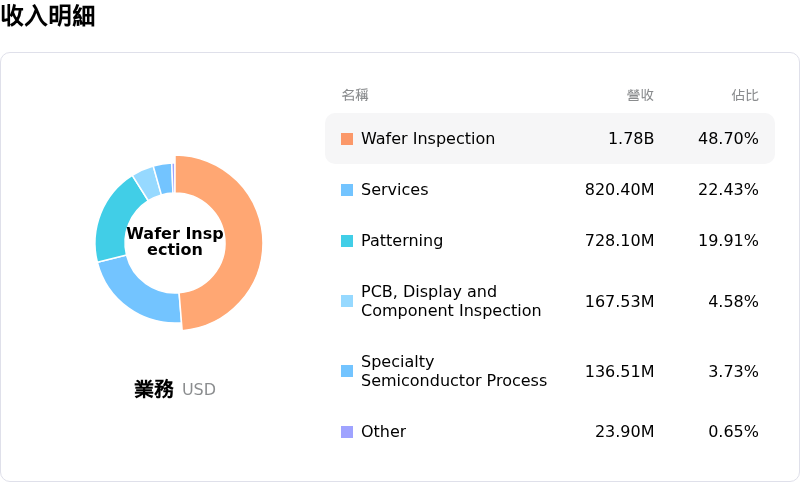Click the Wafer Inspection donut center label
Screen dimensions: 800x482
tap(175, 241)
